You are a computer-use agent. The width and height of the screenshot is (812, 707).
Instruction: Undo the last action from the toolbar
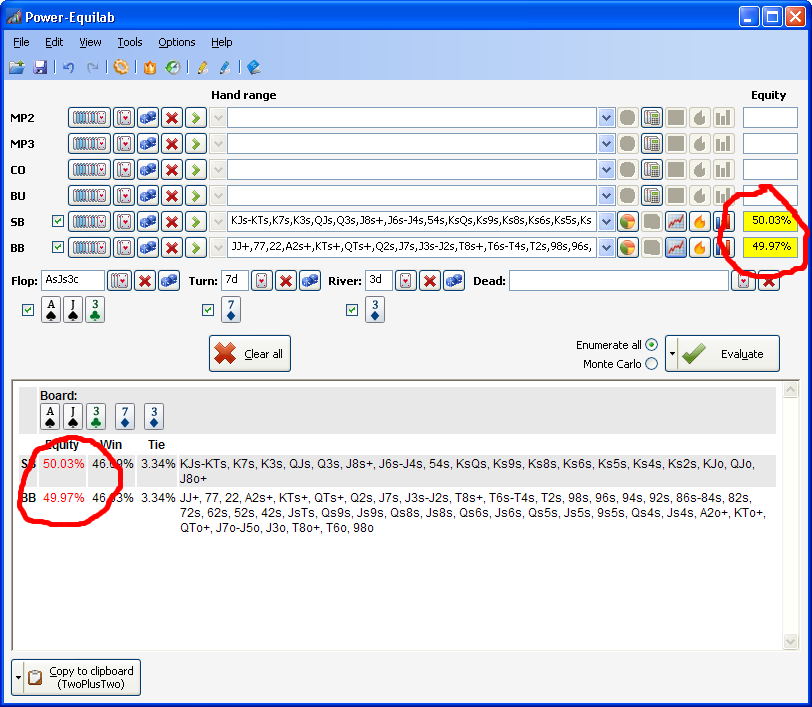click(68, 67)
